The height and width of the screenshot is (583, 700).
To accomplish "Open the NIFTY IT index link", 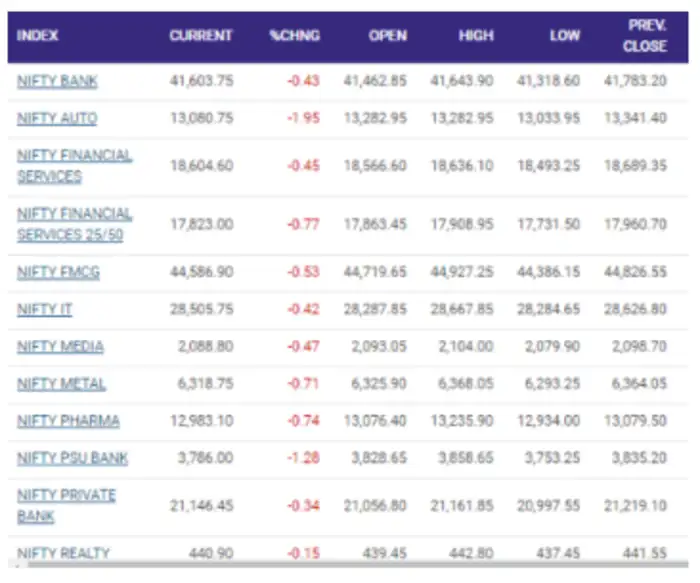I will click(44, 310).
